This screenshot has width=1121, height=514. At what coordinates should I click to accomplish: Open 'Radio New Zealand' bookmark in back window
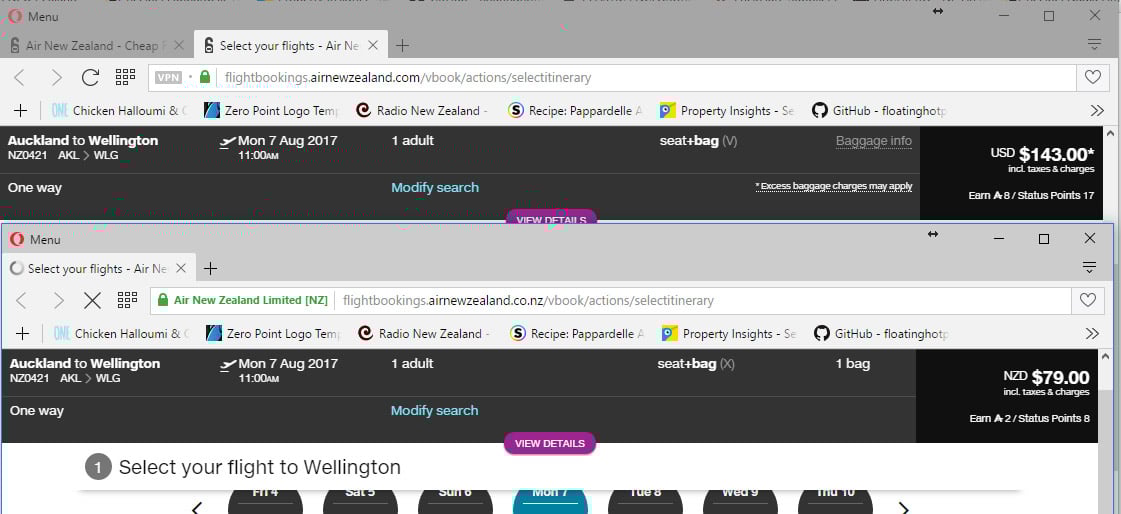pos(423,111)
